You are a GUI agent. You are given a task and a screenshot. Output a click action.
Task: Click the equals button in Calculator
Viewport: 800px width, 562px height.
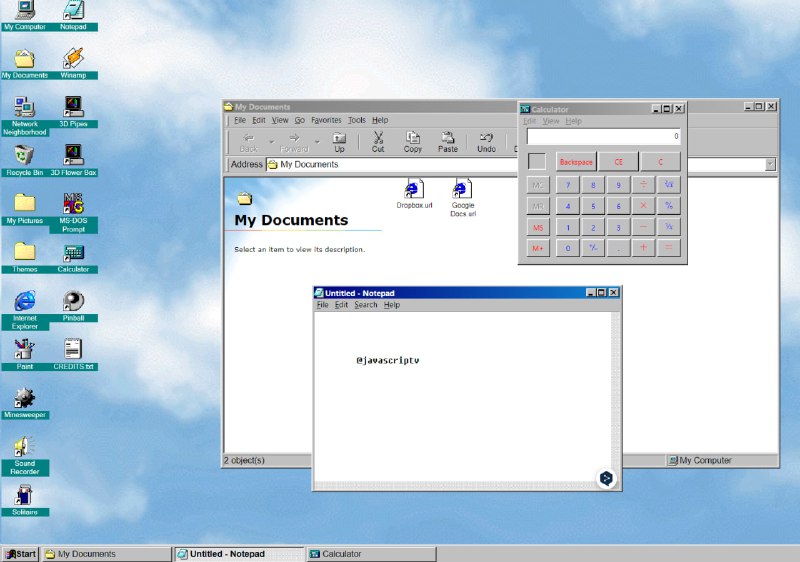(x=668, y=248)
